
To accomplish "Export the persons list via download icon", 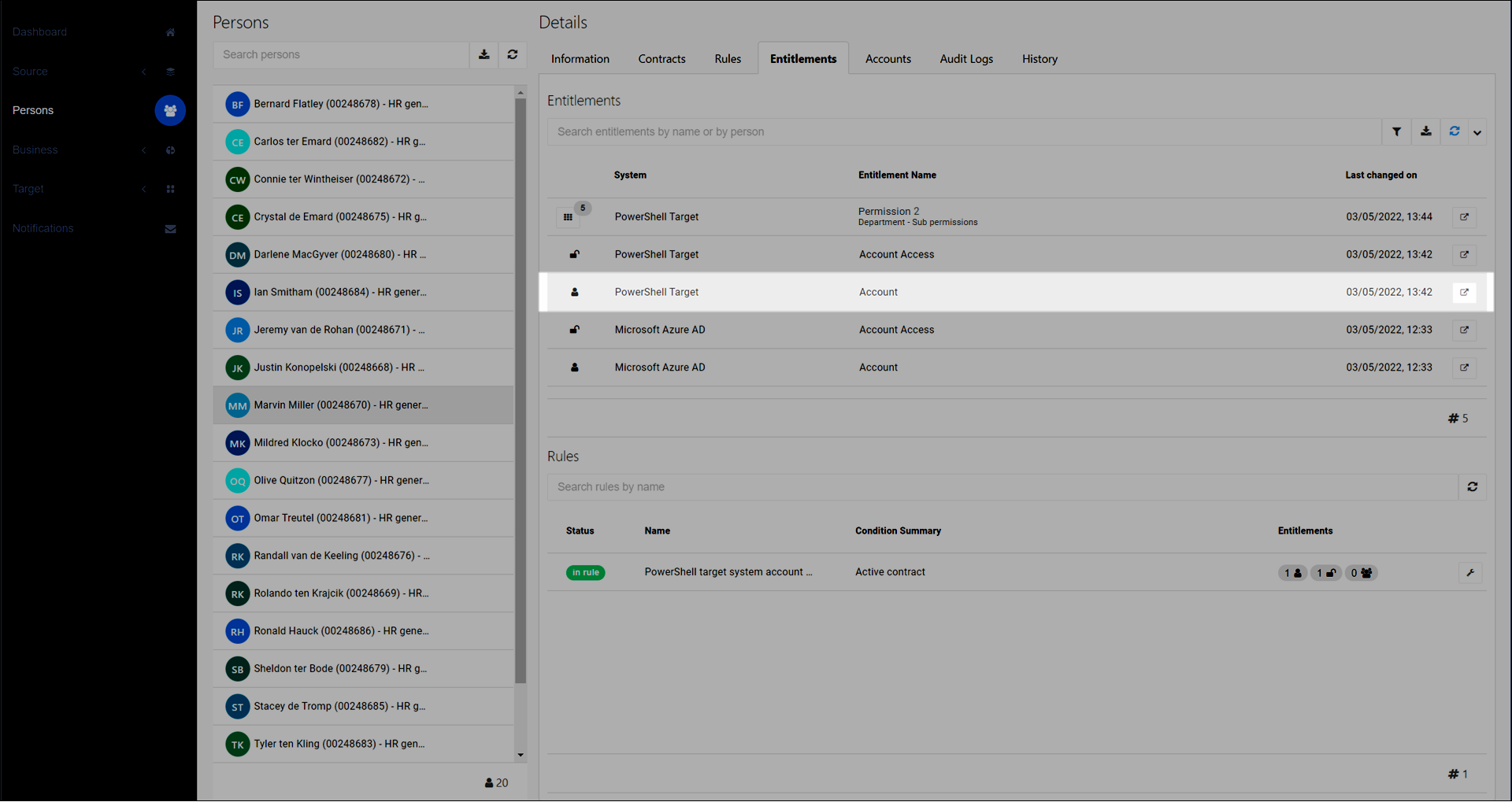I will 484,55.
